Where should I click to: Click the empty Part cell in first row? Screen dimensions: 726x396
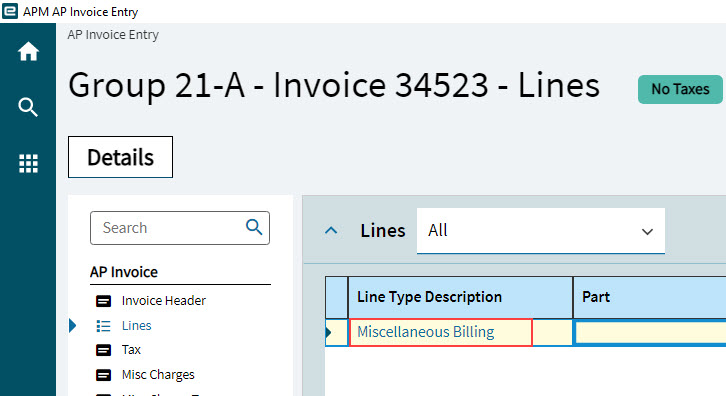point(650,333)
